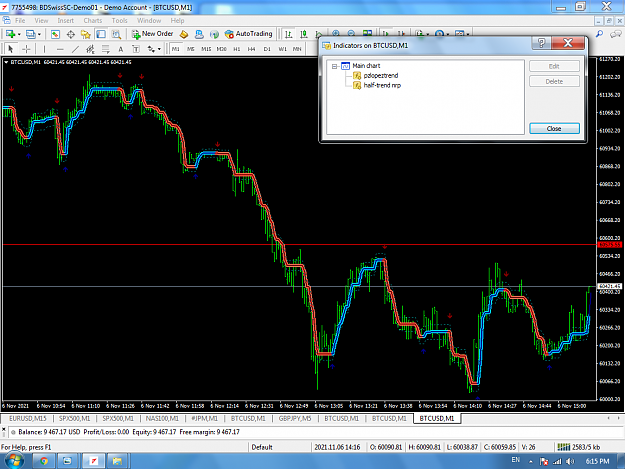The height and width of the screenshot is (469, 625).
Task: Toggle the Market Watch panel
Action: [x=55, y=34]
